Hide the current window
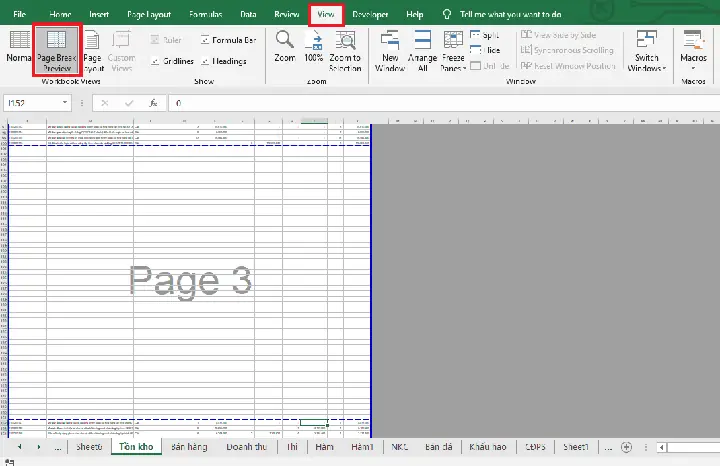This screenshot has height=466, width=720. click(x=485, y=50)
